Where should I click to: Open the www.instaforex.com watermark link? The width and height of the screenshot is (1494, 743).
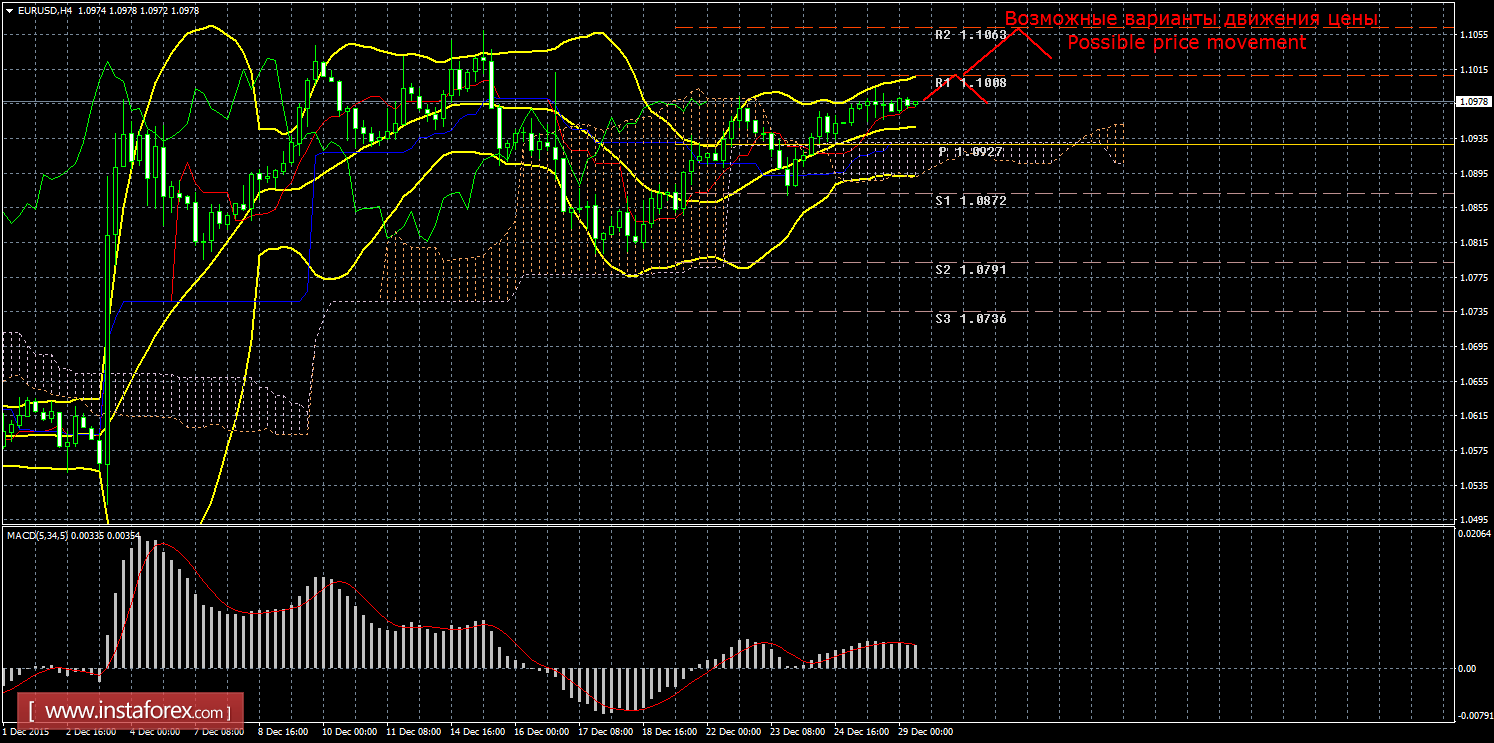(x=136, y=712)
